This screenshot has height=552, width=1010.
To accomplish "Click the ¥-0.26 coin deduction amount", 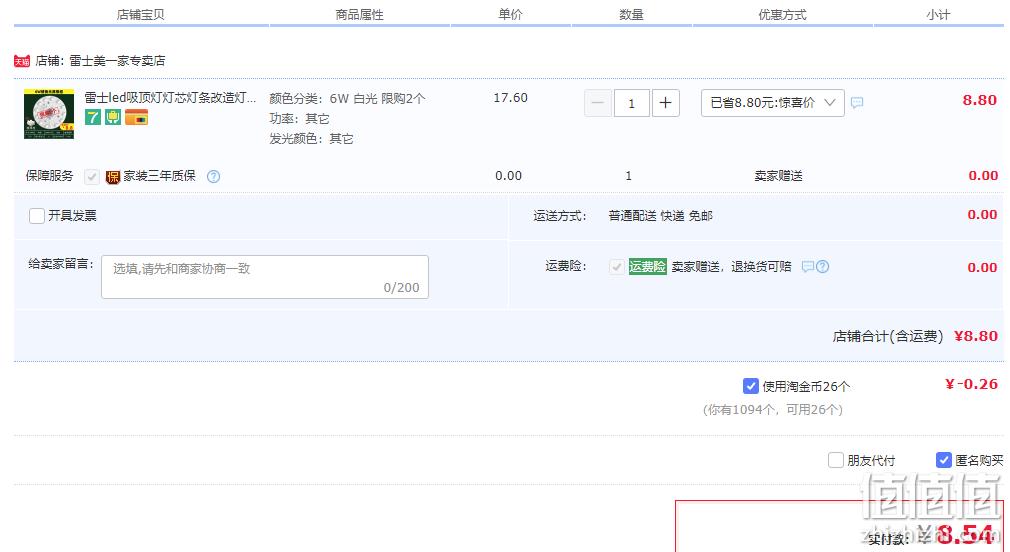I will (x=971, y=384).
